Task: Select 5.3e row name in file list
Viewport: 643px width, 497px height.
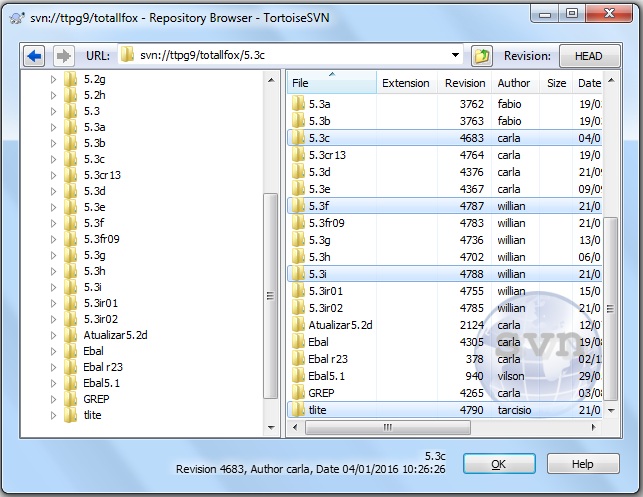Action: (319, 189)
